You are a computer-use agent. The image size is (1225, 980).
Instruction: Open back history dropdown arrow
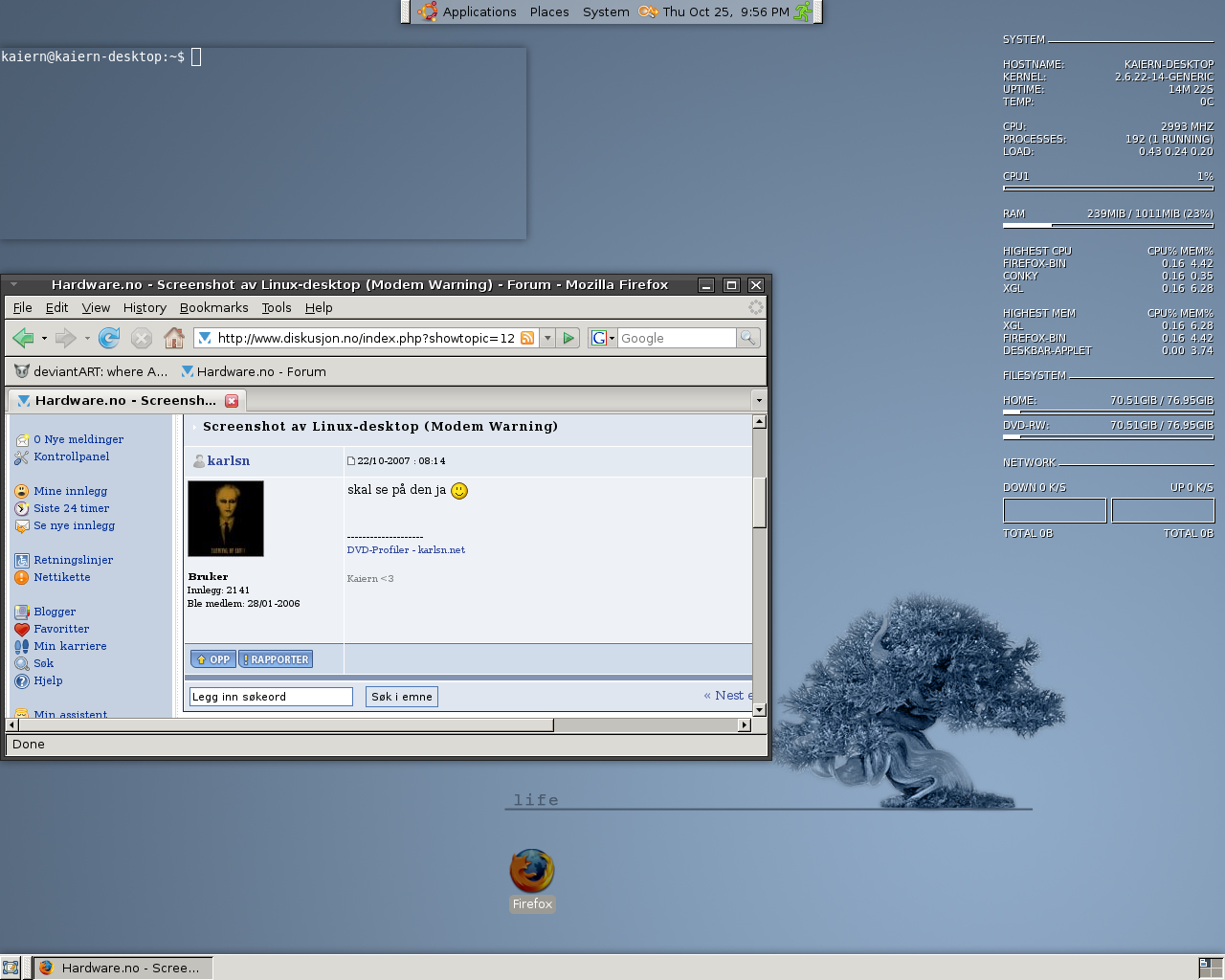44,338
